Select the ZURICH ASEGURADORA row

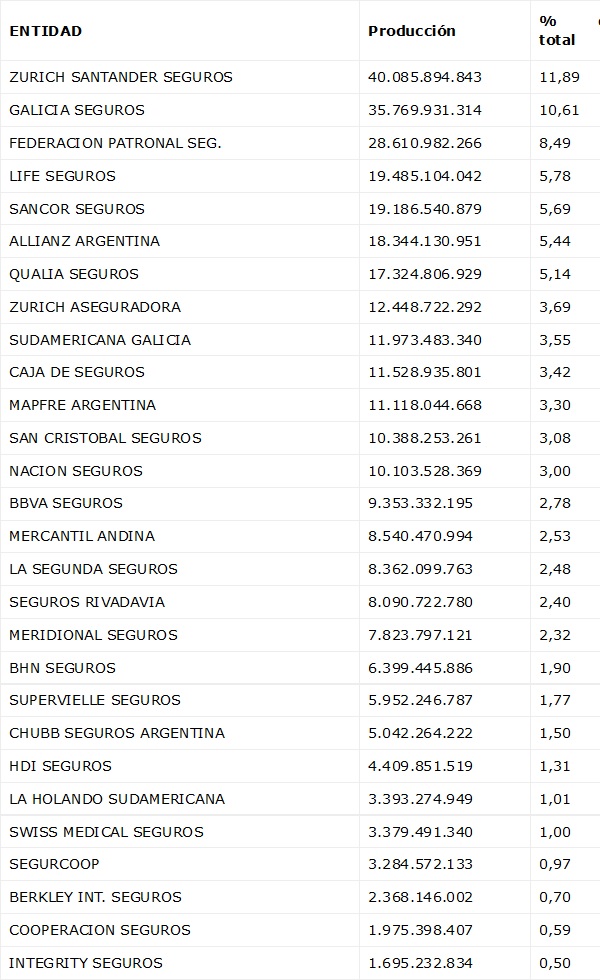pos(95,307)
